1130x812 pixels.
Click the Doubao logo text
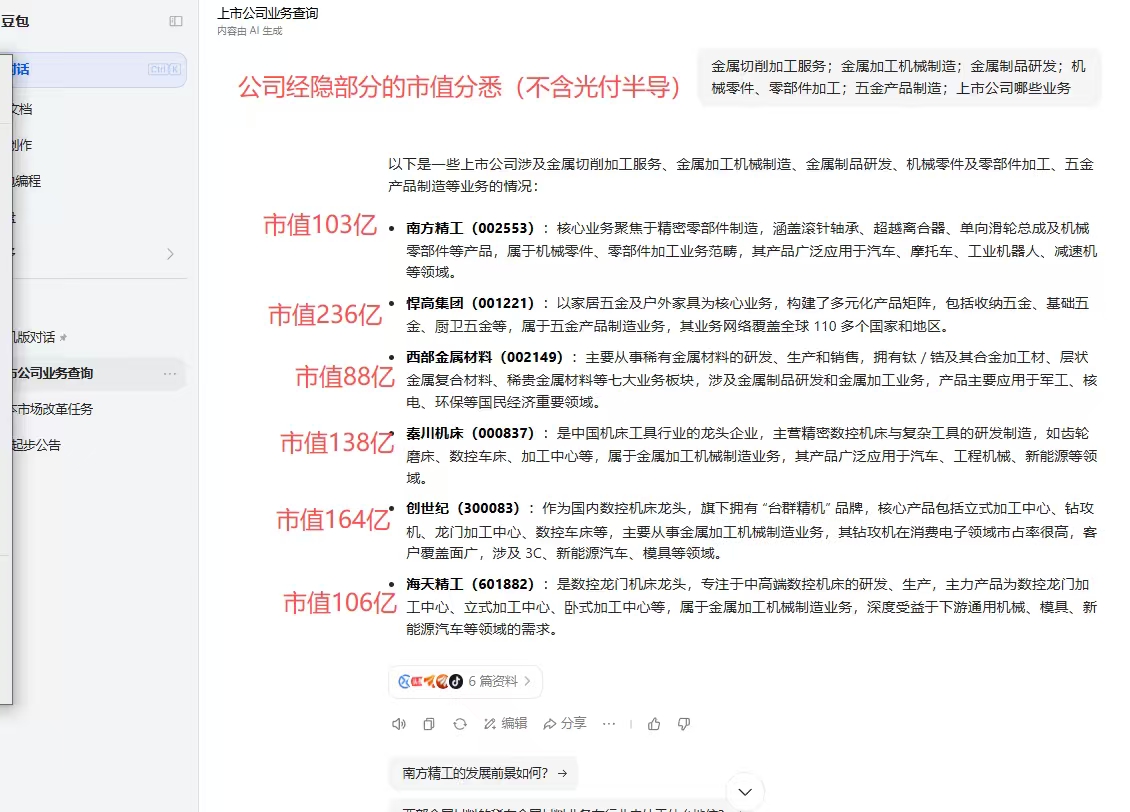click(x=15, y=22)
